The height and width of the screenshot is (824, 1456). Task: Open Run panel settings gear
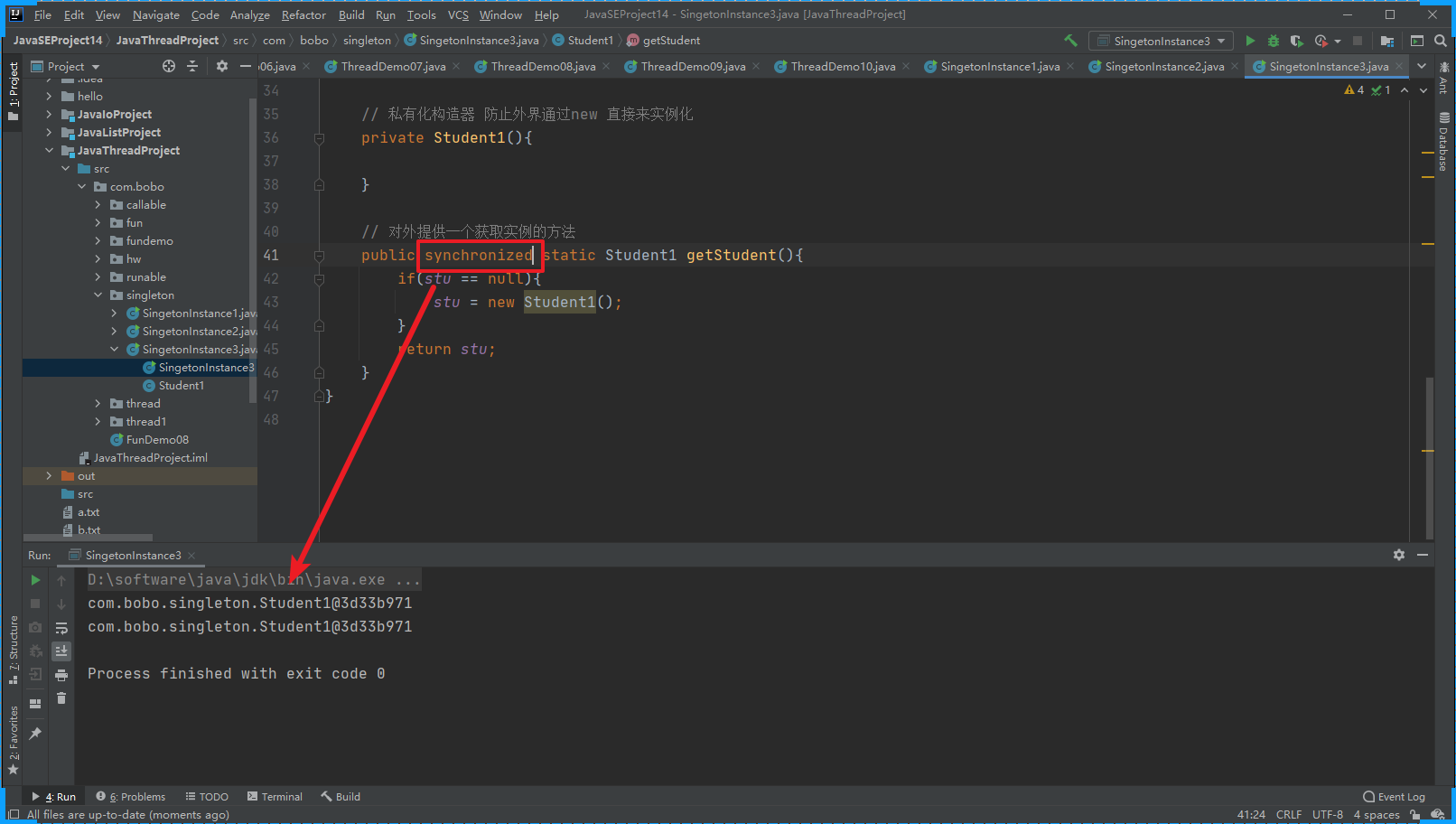pos(1399,555)
